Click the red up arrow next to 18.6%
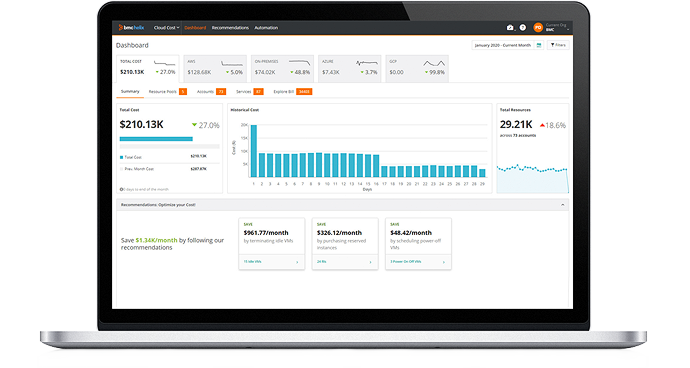The height and width of the screenshot is (368, 690). (542, 125)
